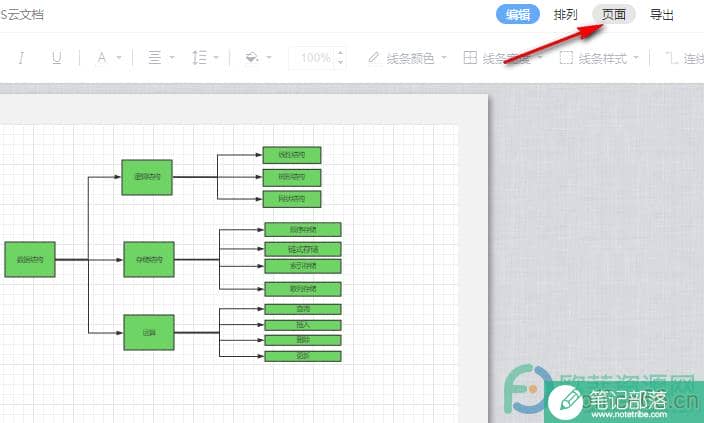Select the 查询 leaf box
Viewport: 704px width, 423px height.
[x=303, y=309]
